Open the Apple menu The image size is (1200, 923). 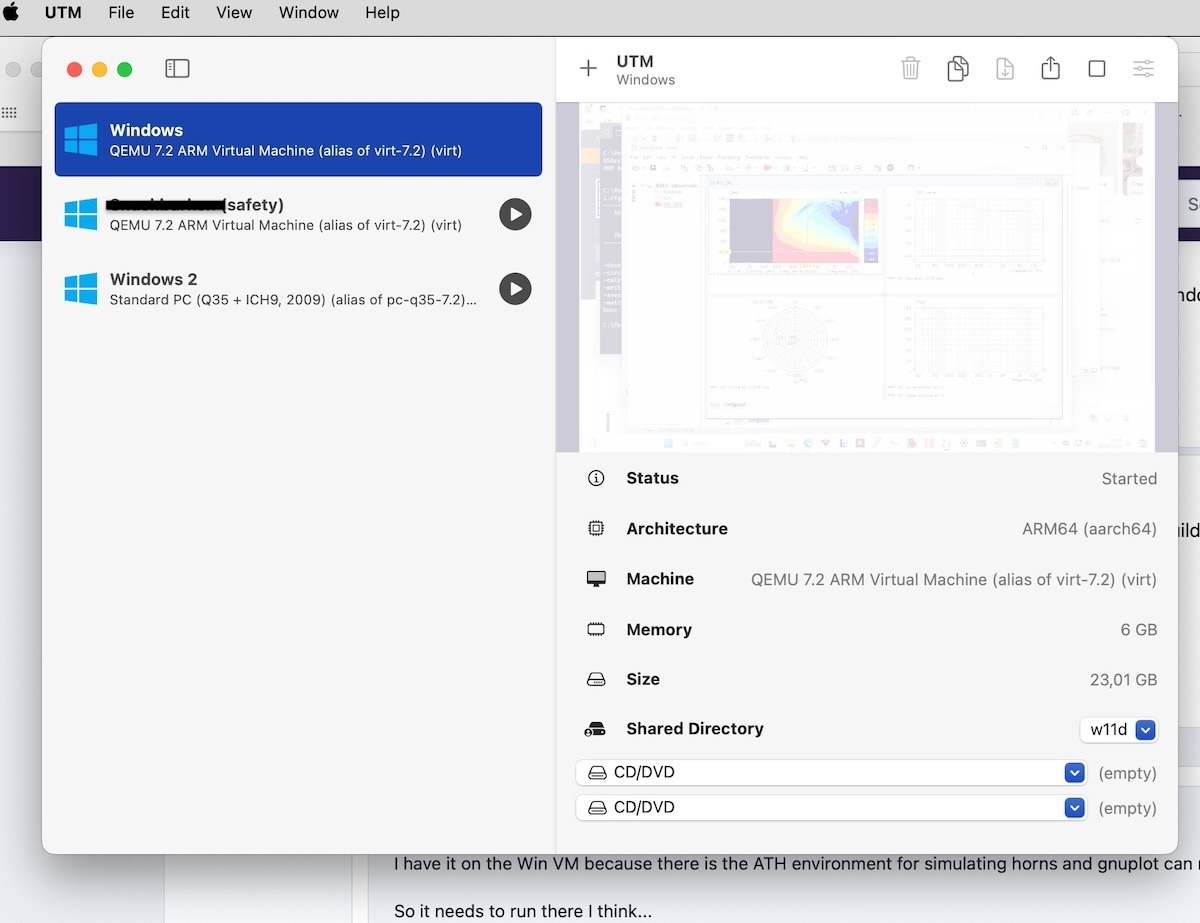click(12, 13)
